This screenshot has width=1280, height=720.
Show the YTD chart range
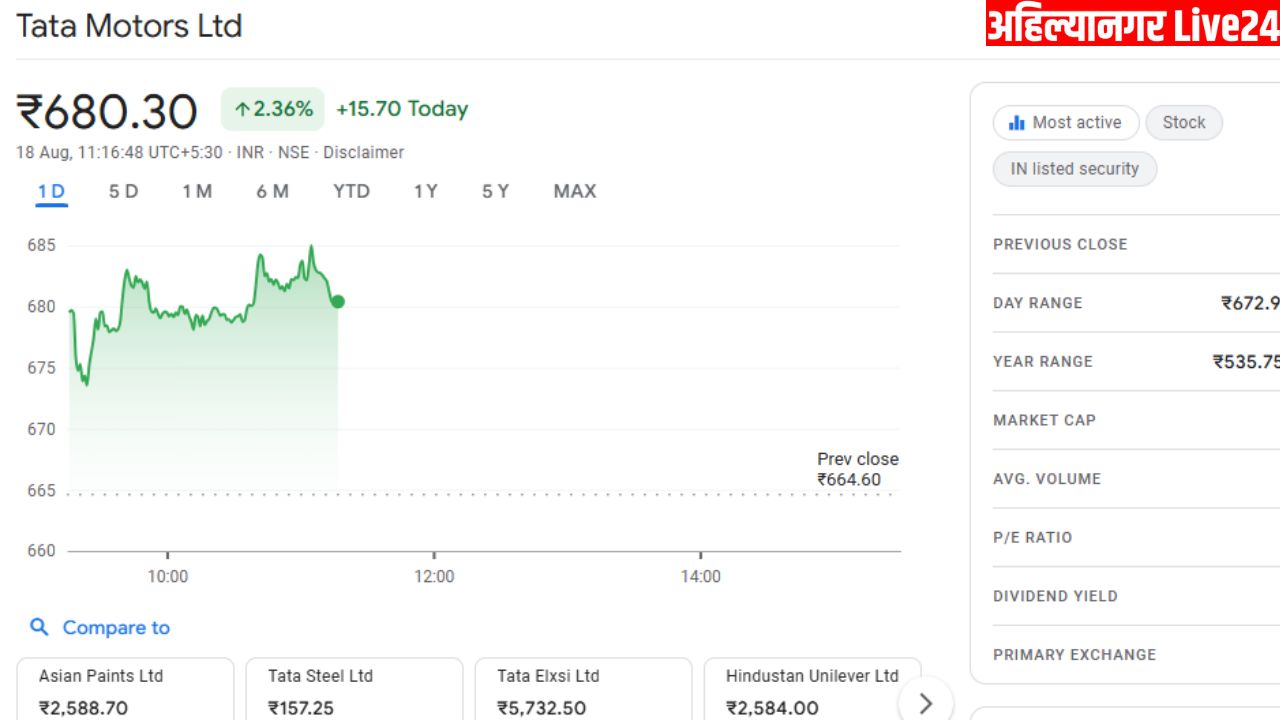(351, 191)
